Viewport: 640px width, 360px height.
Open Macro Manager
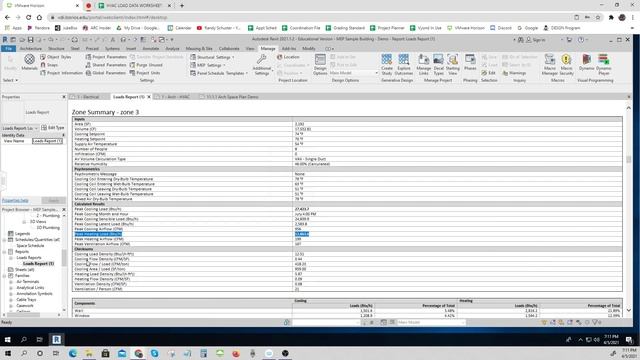click(550, 64)
